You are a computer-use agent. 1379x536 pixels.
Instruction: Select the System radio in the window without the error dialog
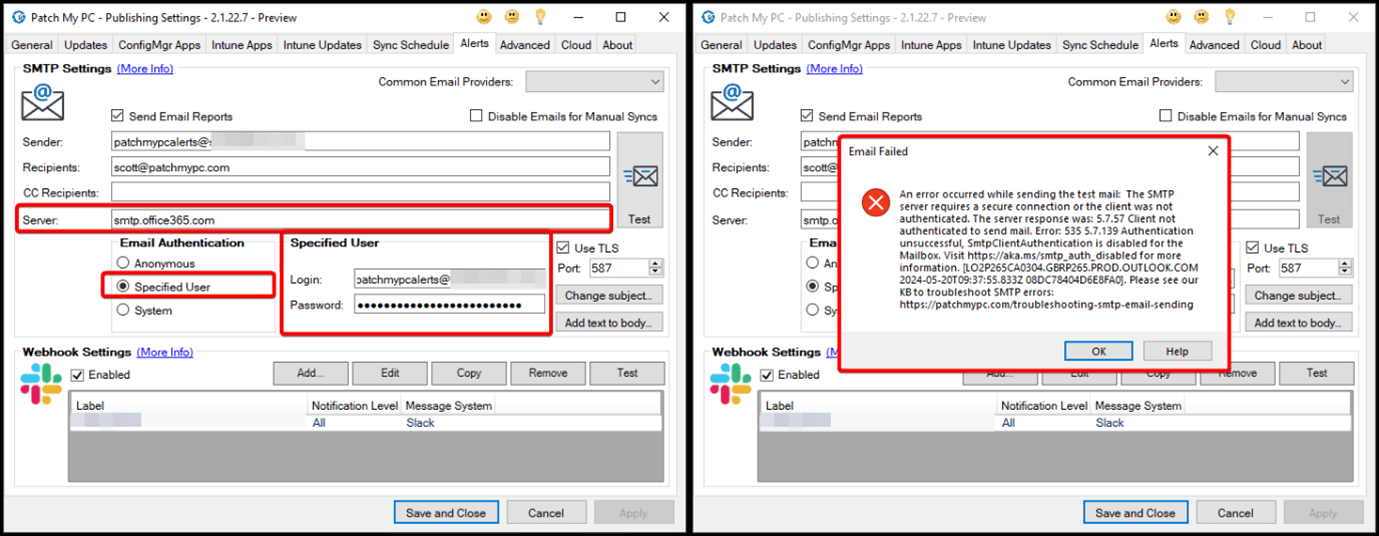(x=124, y=310)
